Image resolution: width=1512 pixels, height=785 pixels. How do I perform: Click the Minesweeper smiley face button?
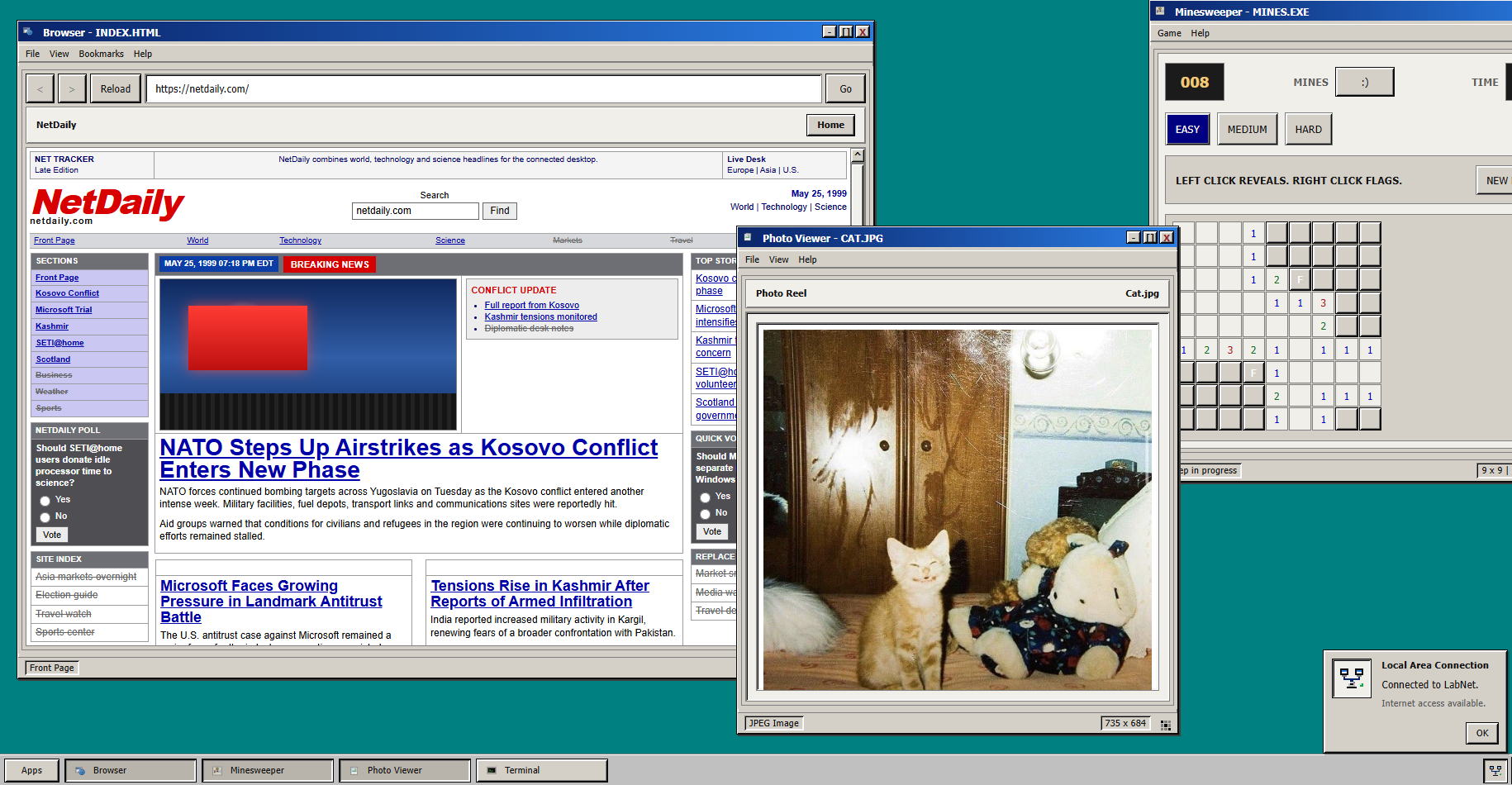pyautogui.click(x=1364, y=83)
